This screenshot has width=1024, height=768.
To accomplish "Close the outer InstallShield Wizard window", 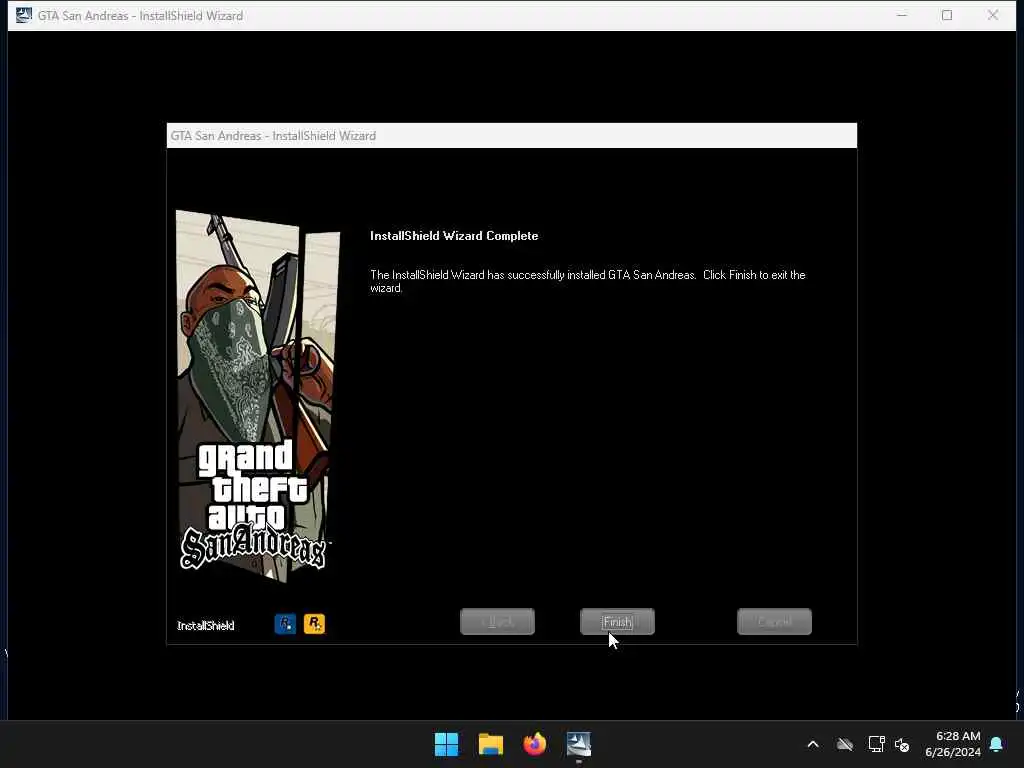I will tap(993, 15).
